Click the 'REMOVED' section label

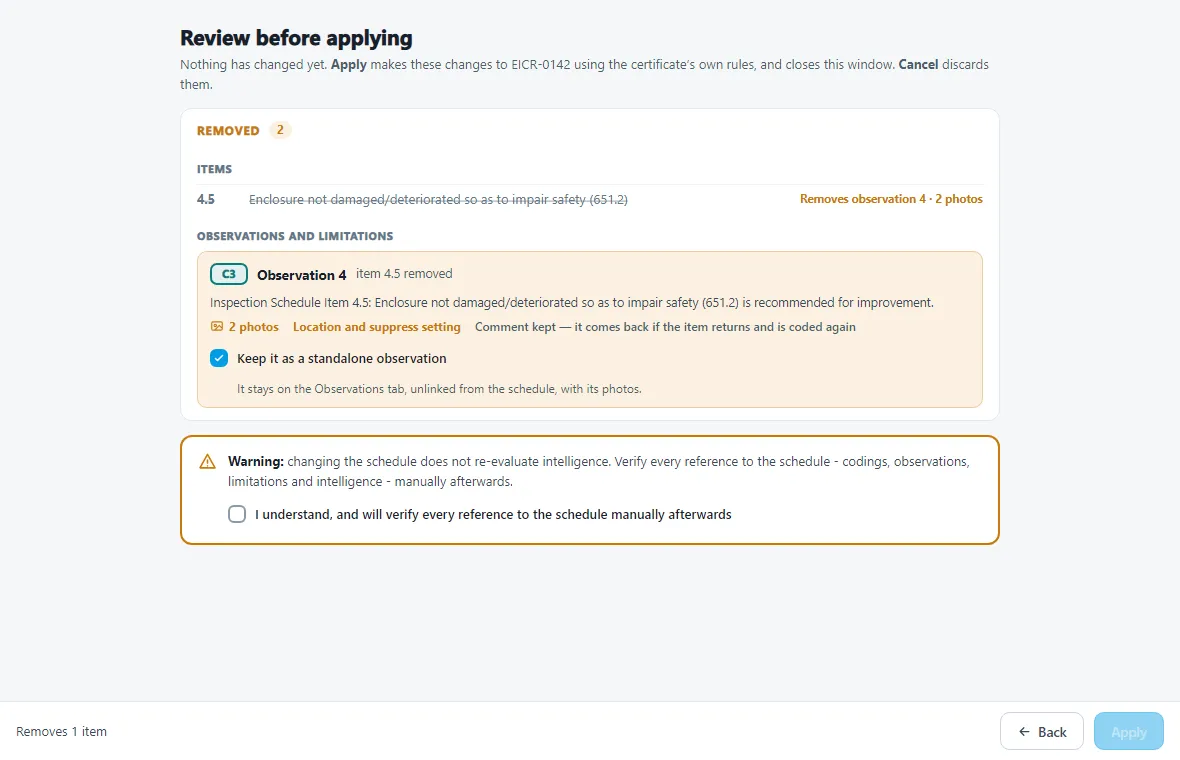coord(228,131)
